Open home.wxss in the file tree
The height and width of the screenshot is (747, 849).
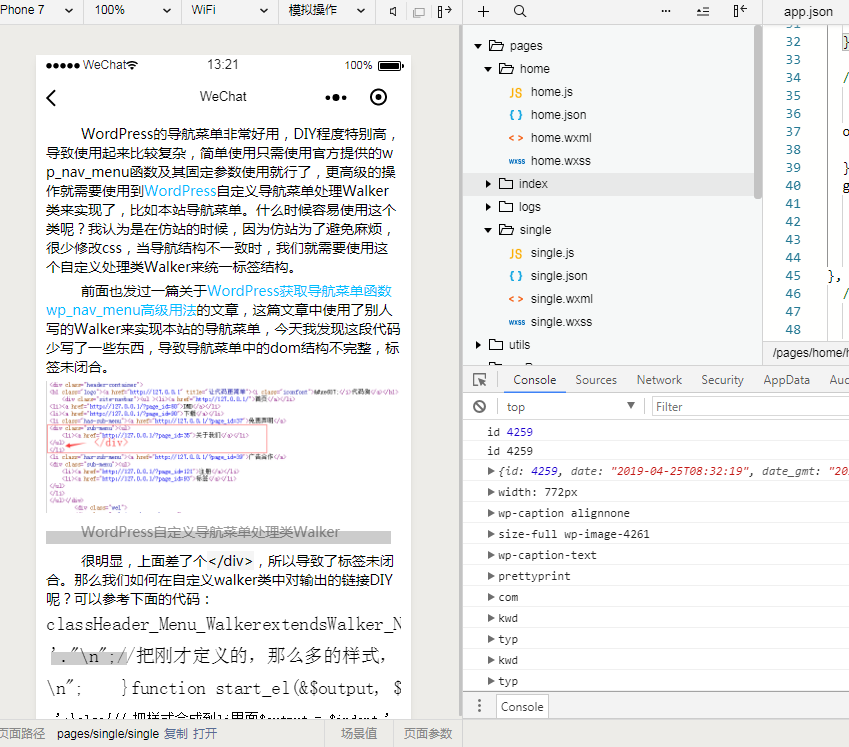tap(560, 161)
